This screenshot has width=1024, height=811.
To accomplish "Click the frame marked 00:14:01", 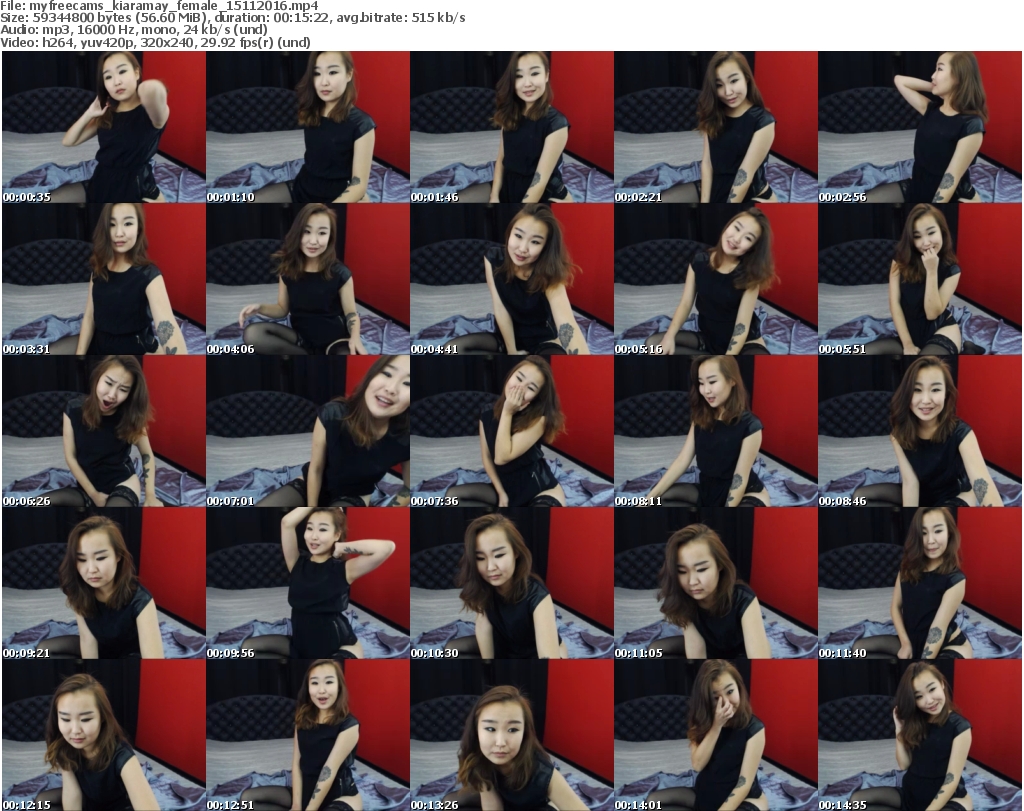I will coord(716,735).
